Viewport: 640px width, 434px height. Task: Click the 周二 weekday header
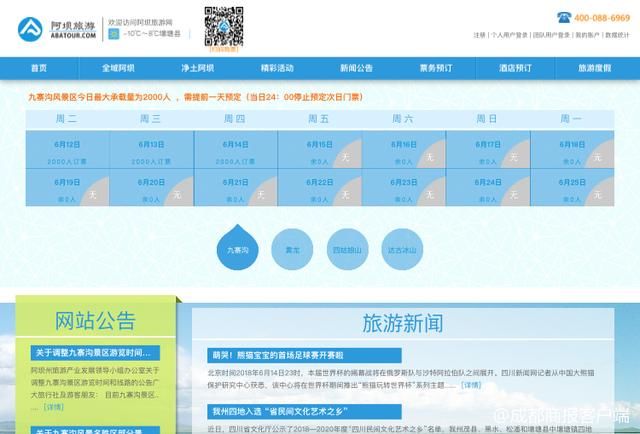[67, 119]
